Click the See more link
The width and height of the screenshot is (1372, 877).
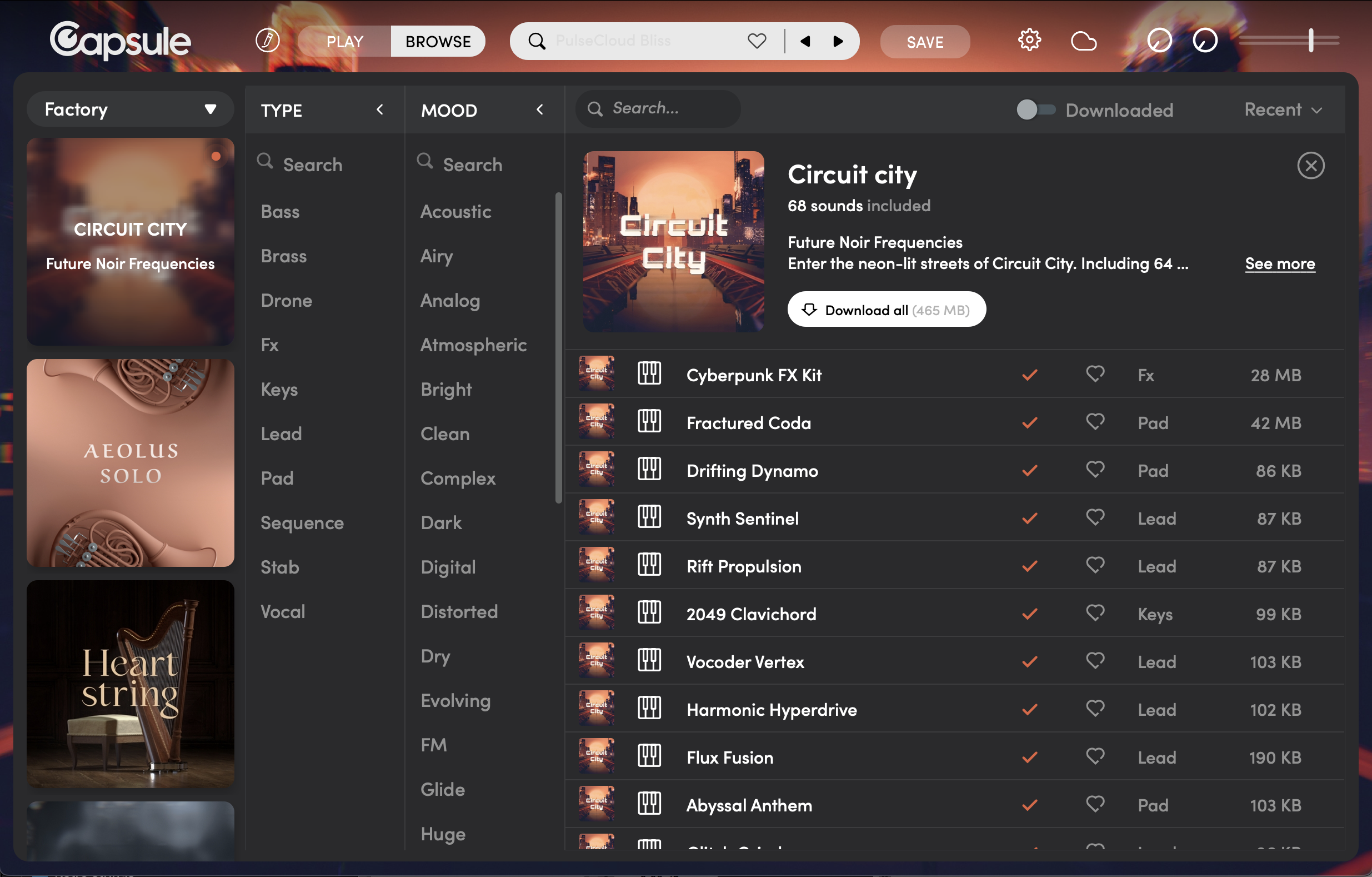[1280, 263]
